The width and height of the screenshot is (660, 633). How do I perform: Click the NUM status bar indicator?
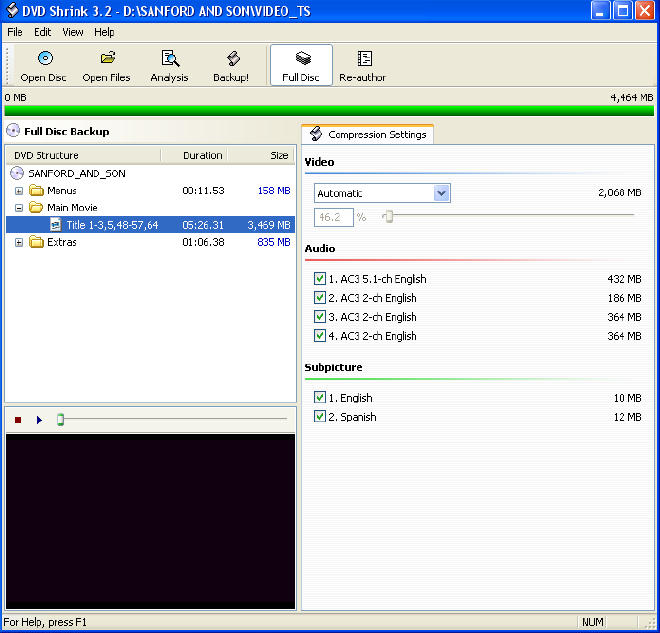[593, 622]
